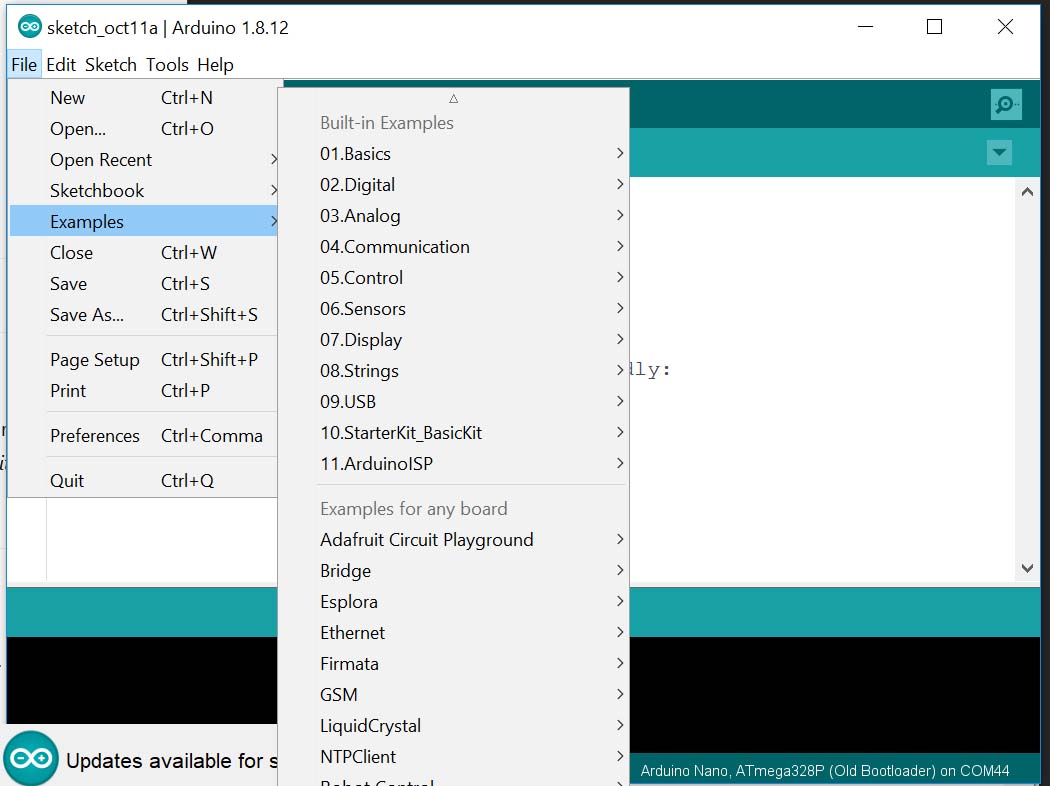Click the Arduino icon beside Updates available
This screenshot has height=786, width=1050.
pyautogui.click(x=31, y=760)
